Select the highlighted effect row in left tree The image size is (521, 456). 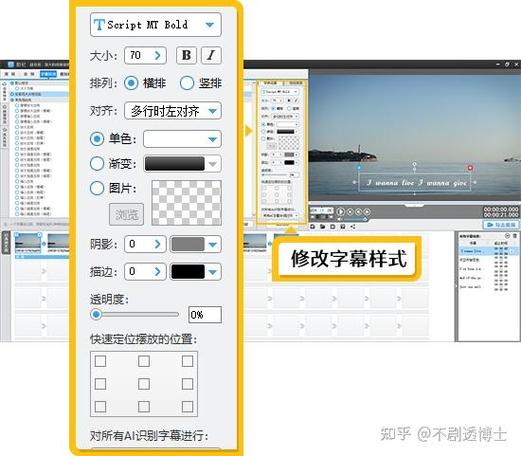[39, 94]
